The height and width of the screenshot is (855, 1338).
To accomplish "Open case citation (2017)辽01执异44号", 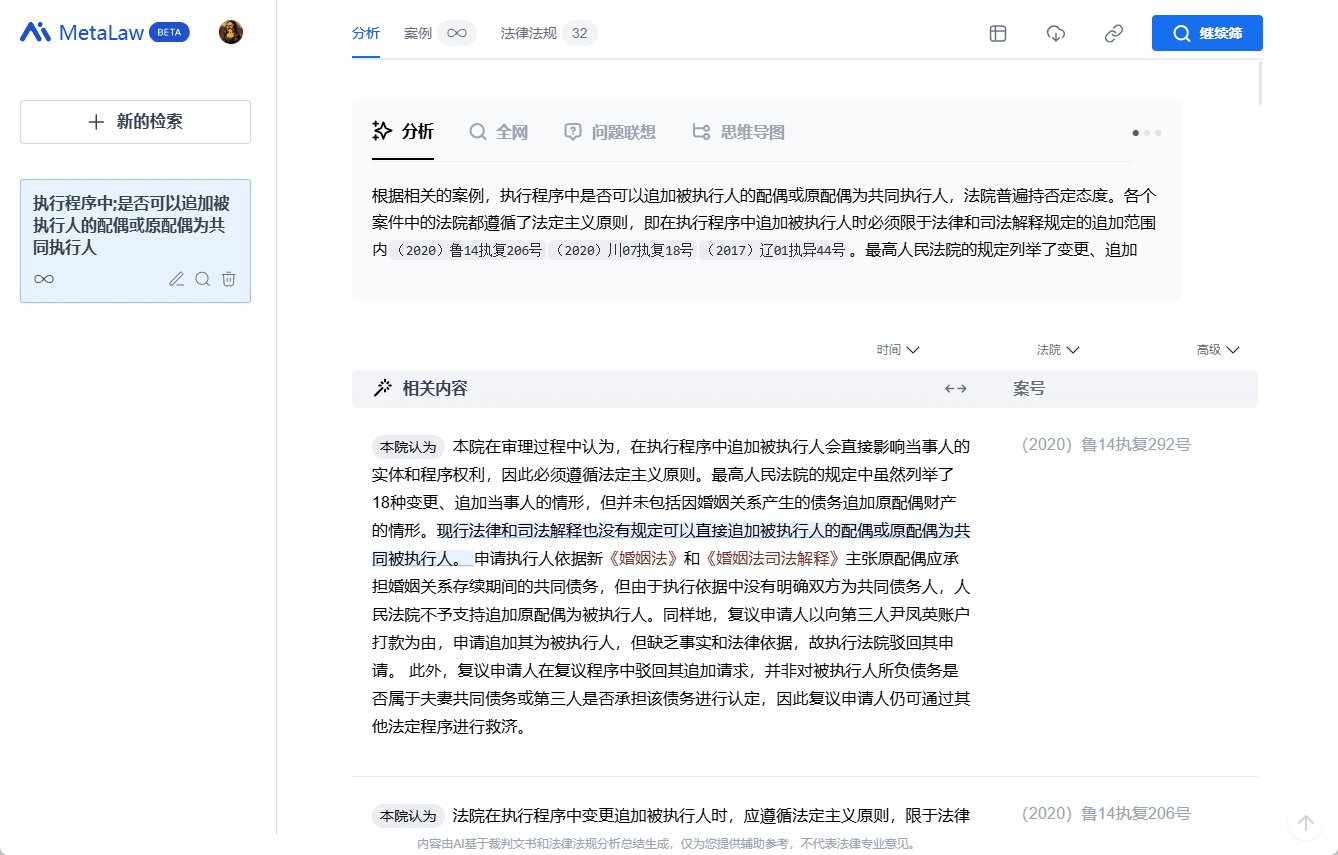I will tap(772, 251).
